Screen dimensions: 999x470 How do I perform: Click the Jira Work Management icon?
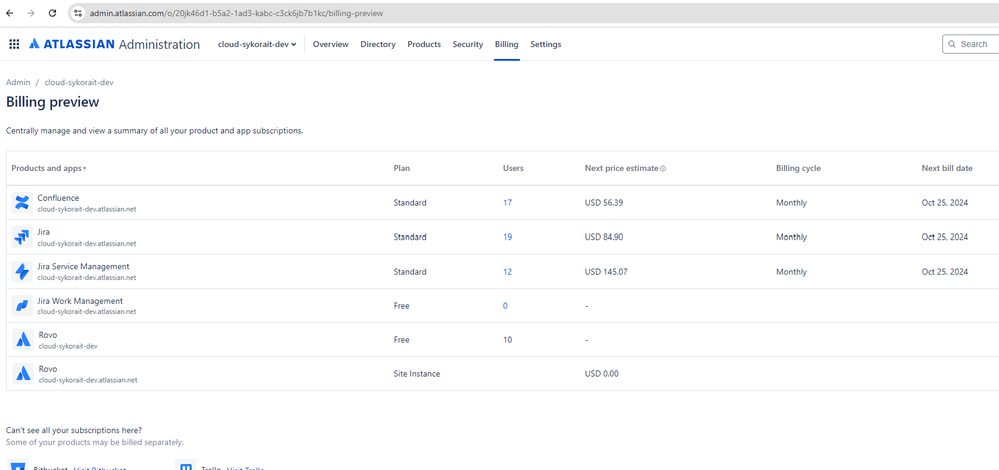[22, 306]
